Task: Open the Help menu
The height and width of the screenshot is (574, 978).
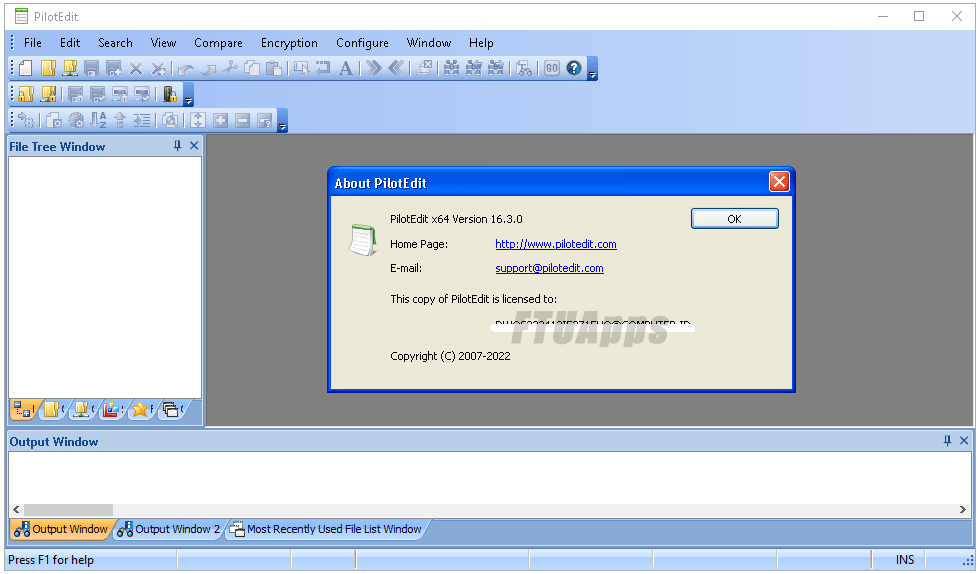Action: click(481, 43)
